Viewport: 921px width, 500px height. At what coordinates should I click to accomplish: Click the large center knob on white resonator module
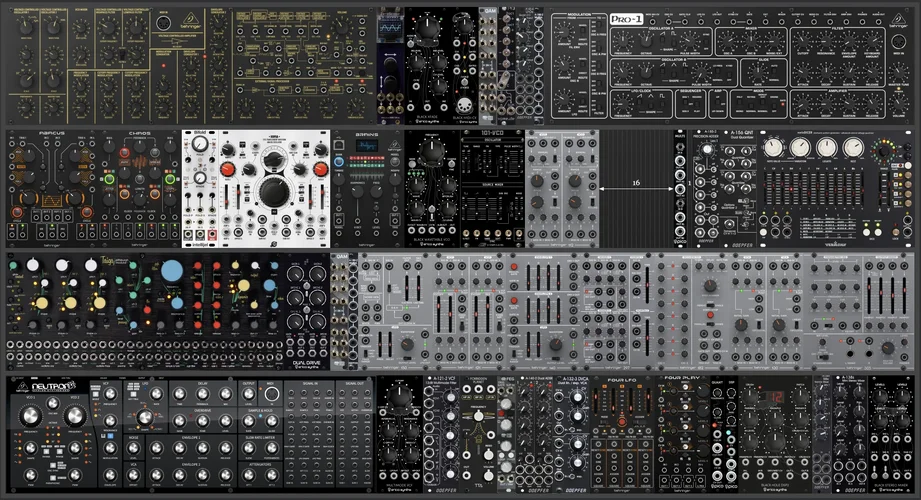[273, 190]
